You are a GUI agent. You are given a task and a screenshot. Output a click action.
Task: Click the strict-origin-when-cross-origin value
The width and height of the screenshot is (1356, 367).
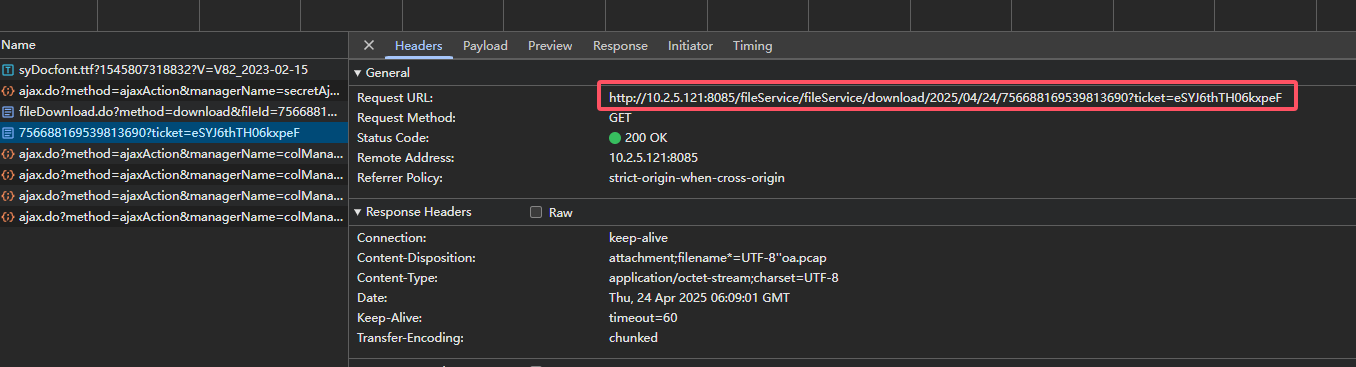[697, 178]
